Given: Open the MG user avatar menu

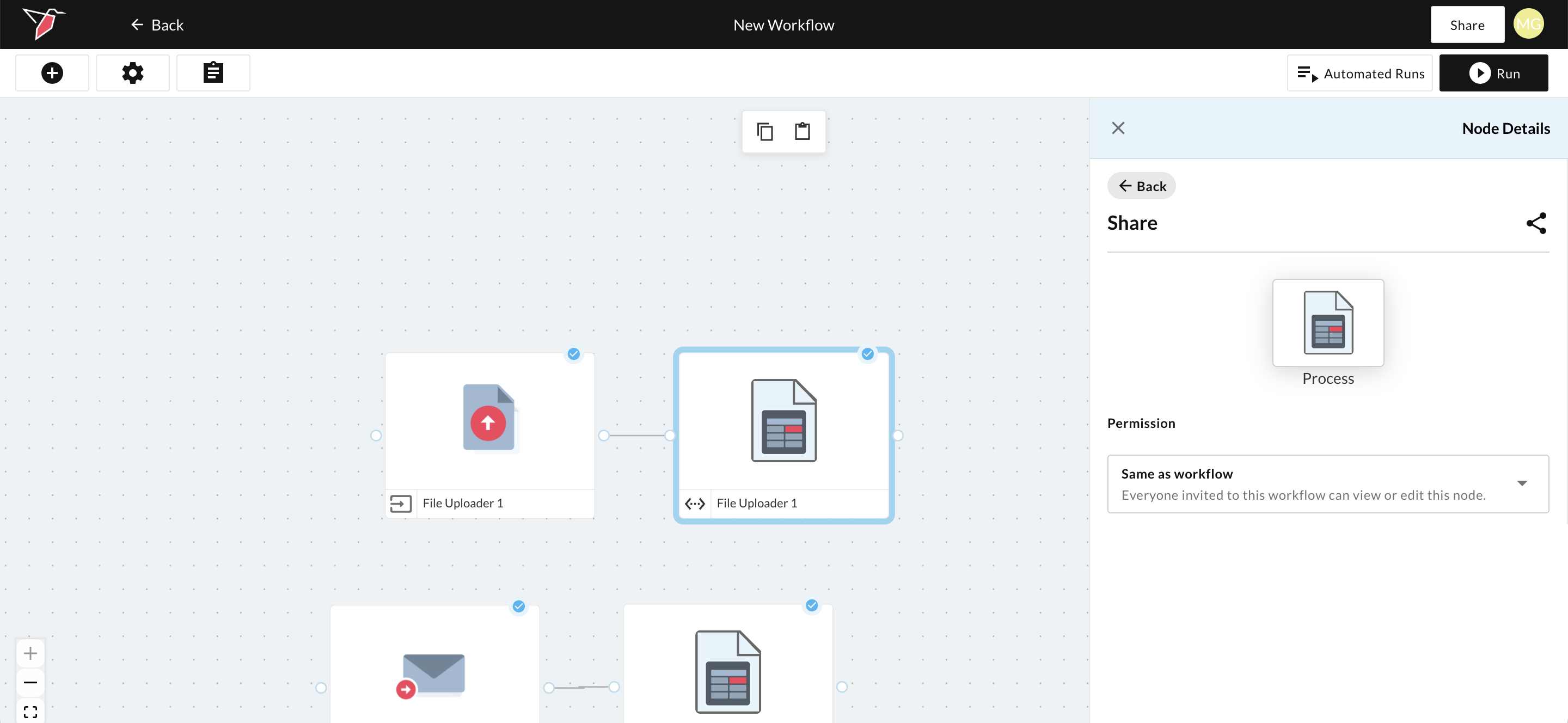Looking at the screenshot, I should click(1528, 24).
